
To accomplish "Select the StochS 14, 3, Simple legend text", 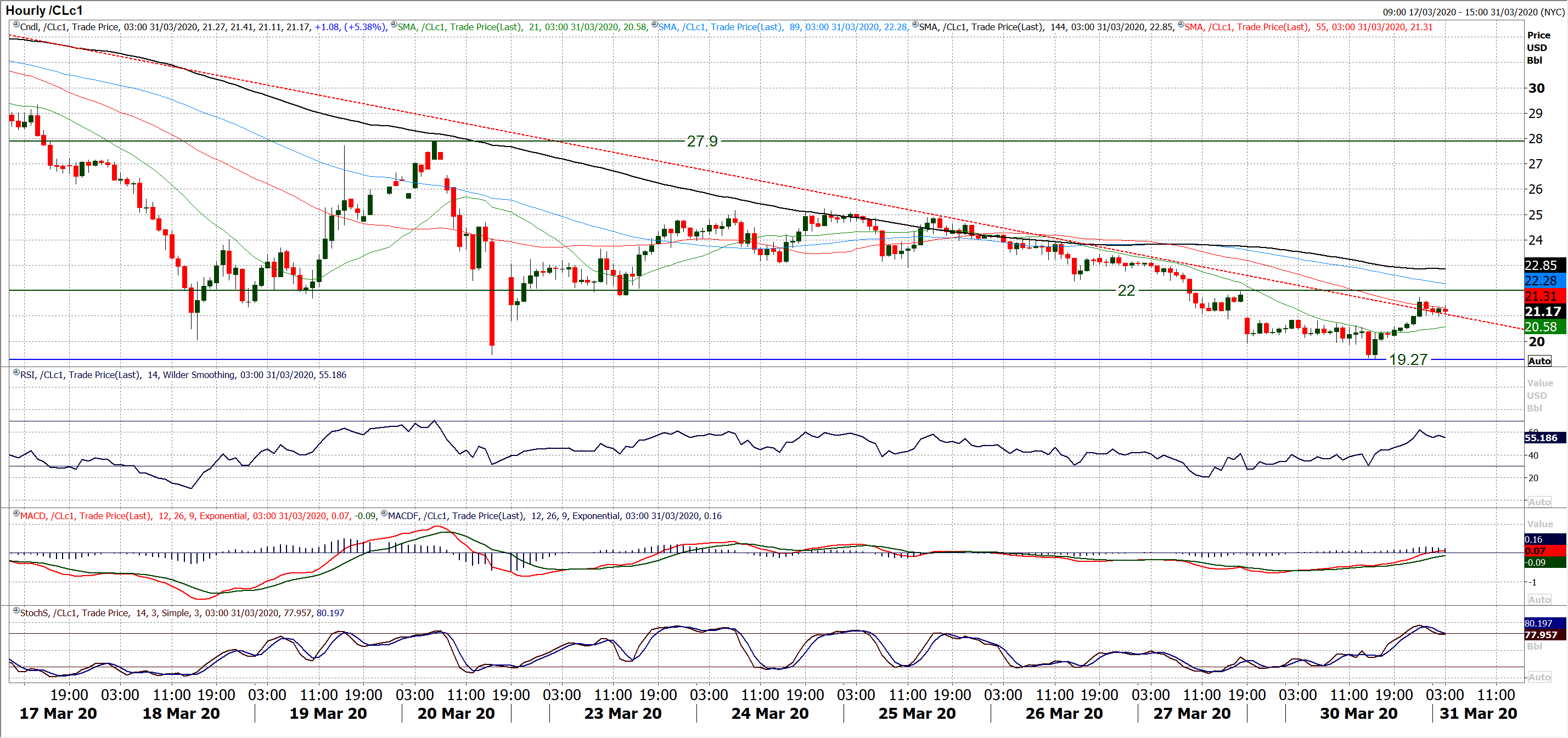I will (x=182, y=613).
